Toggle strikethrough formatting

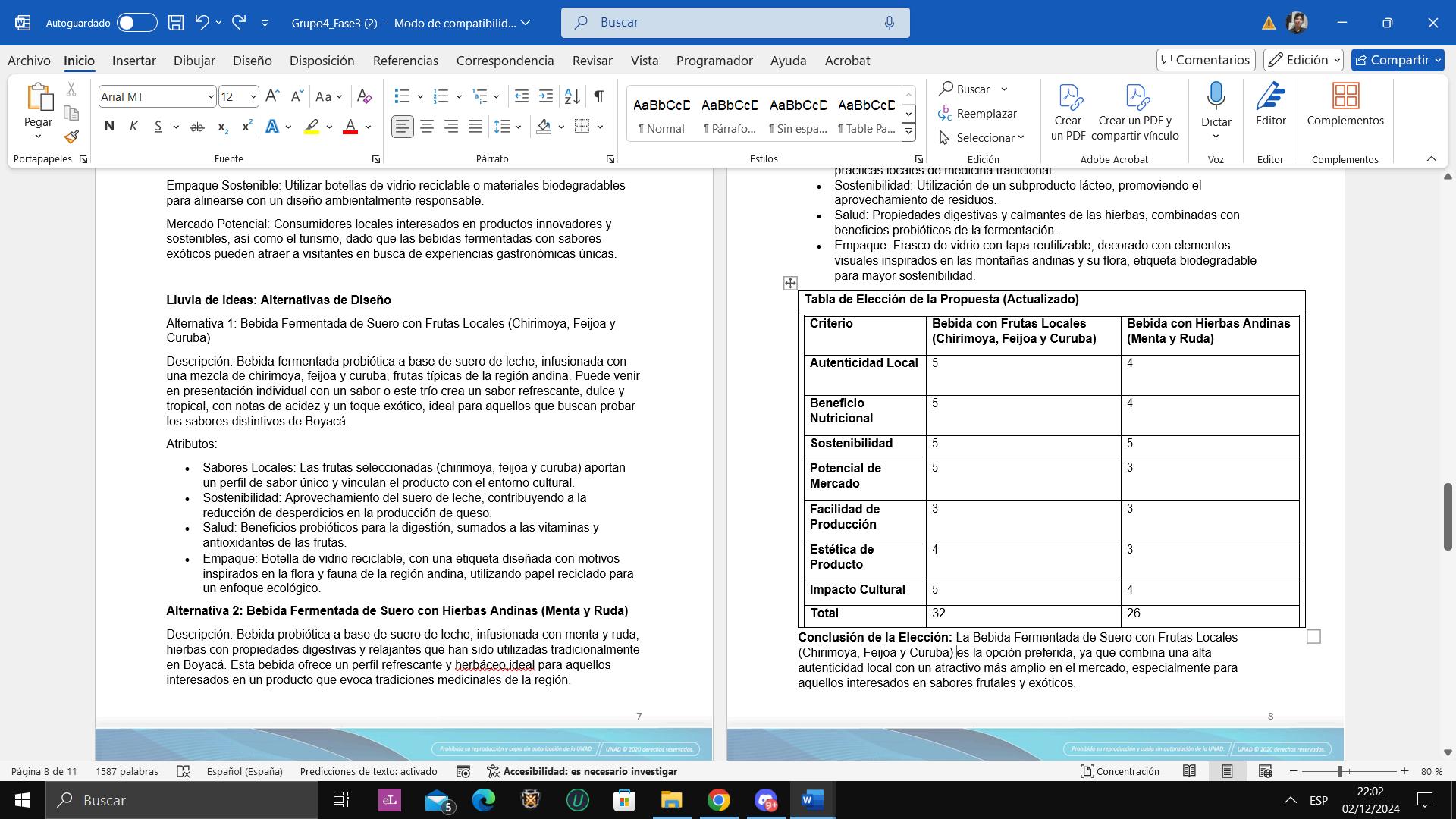pos(197,127)
